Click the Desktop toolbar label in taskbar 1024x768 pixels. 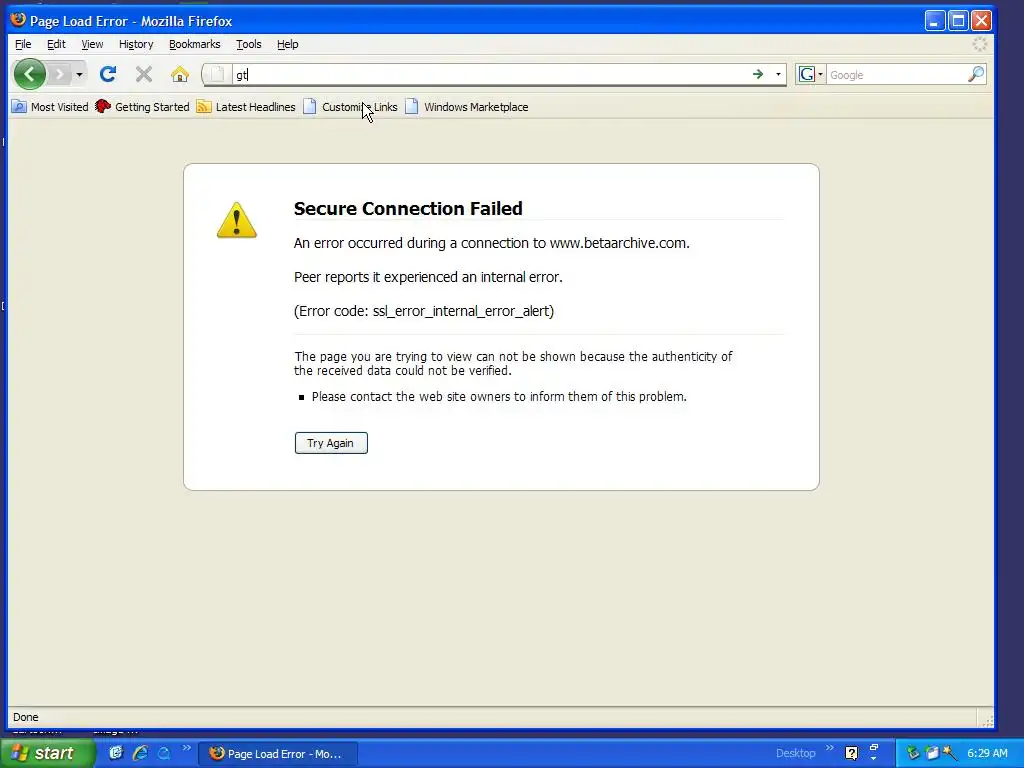point(795,753)
